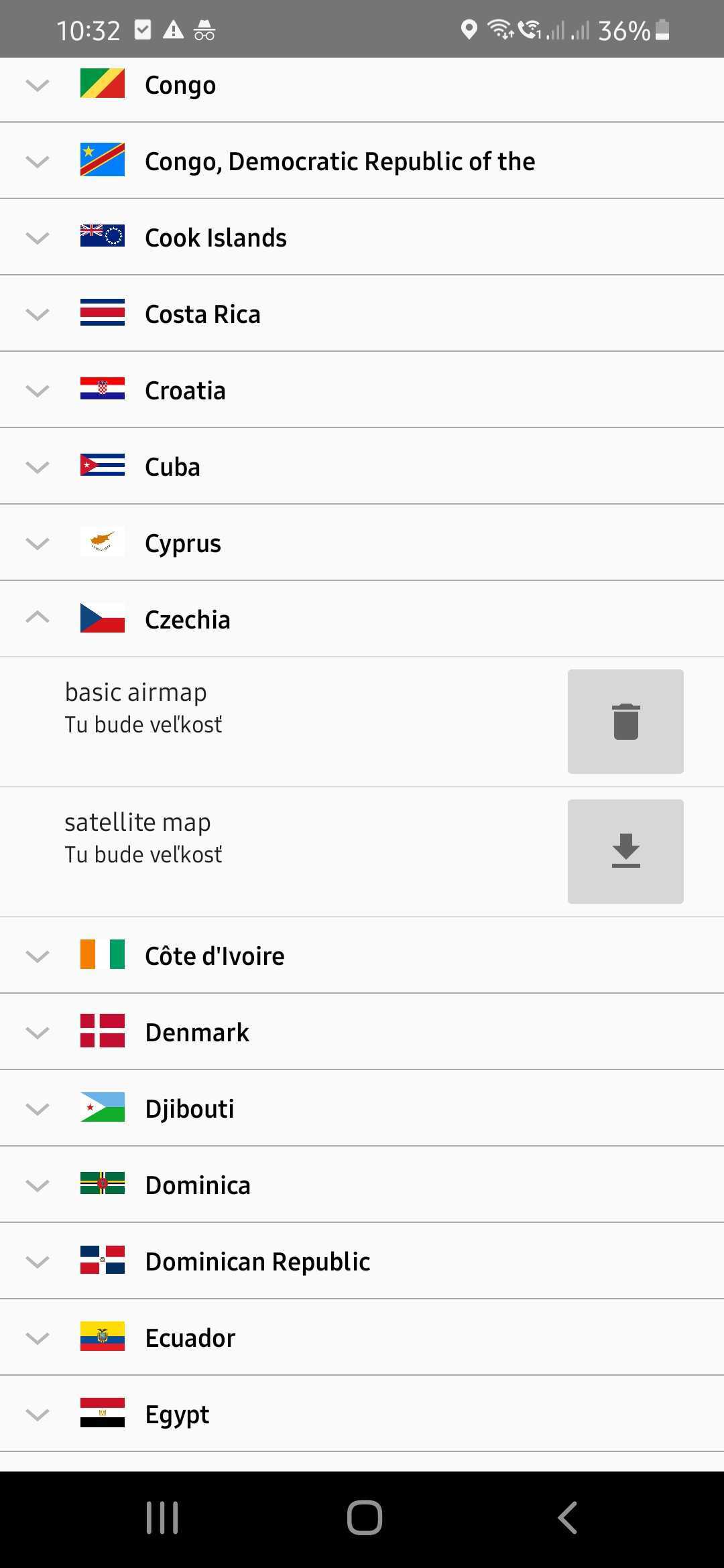Open the recent apps overview
Screen dimensions: 724x1568
[162, 1518]
